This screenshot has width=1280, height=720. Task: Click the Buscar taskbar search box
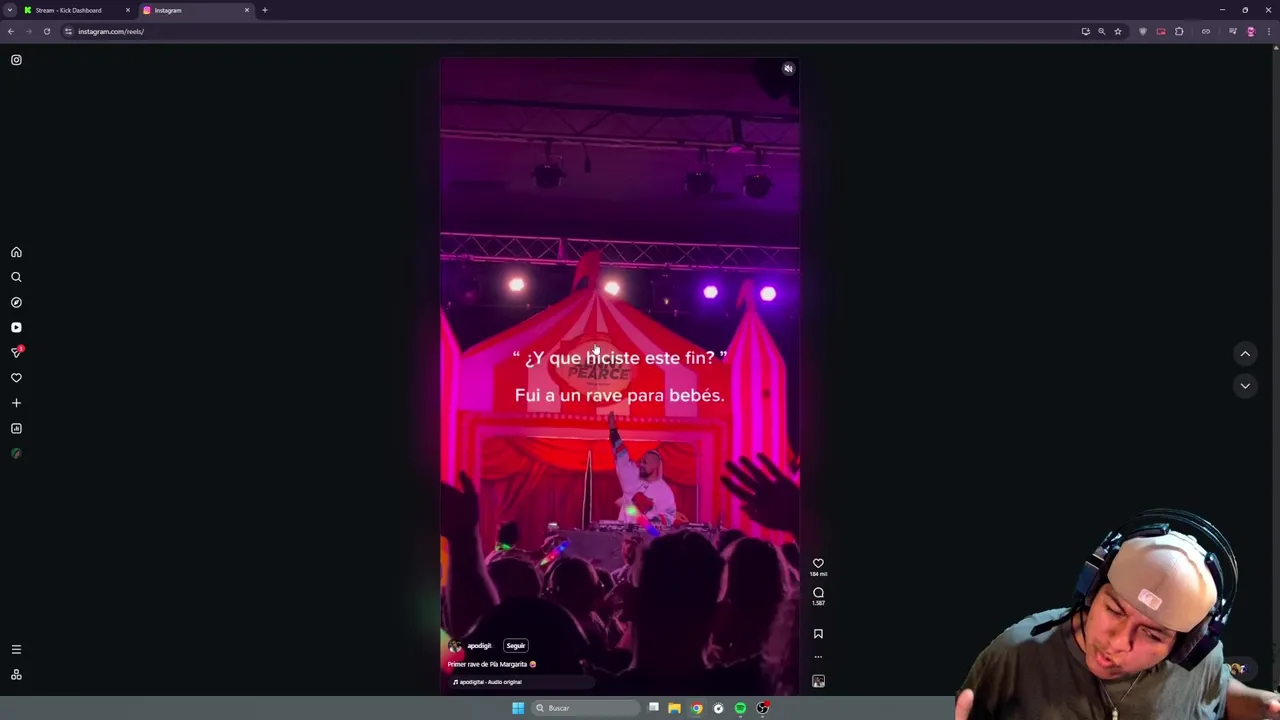tap(585, 708)
